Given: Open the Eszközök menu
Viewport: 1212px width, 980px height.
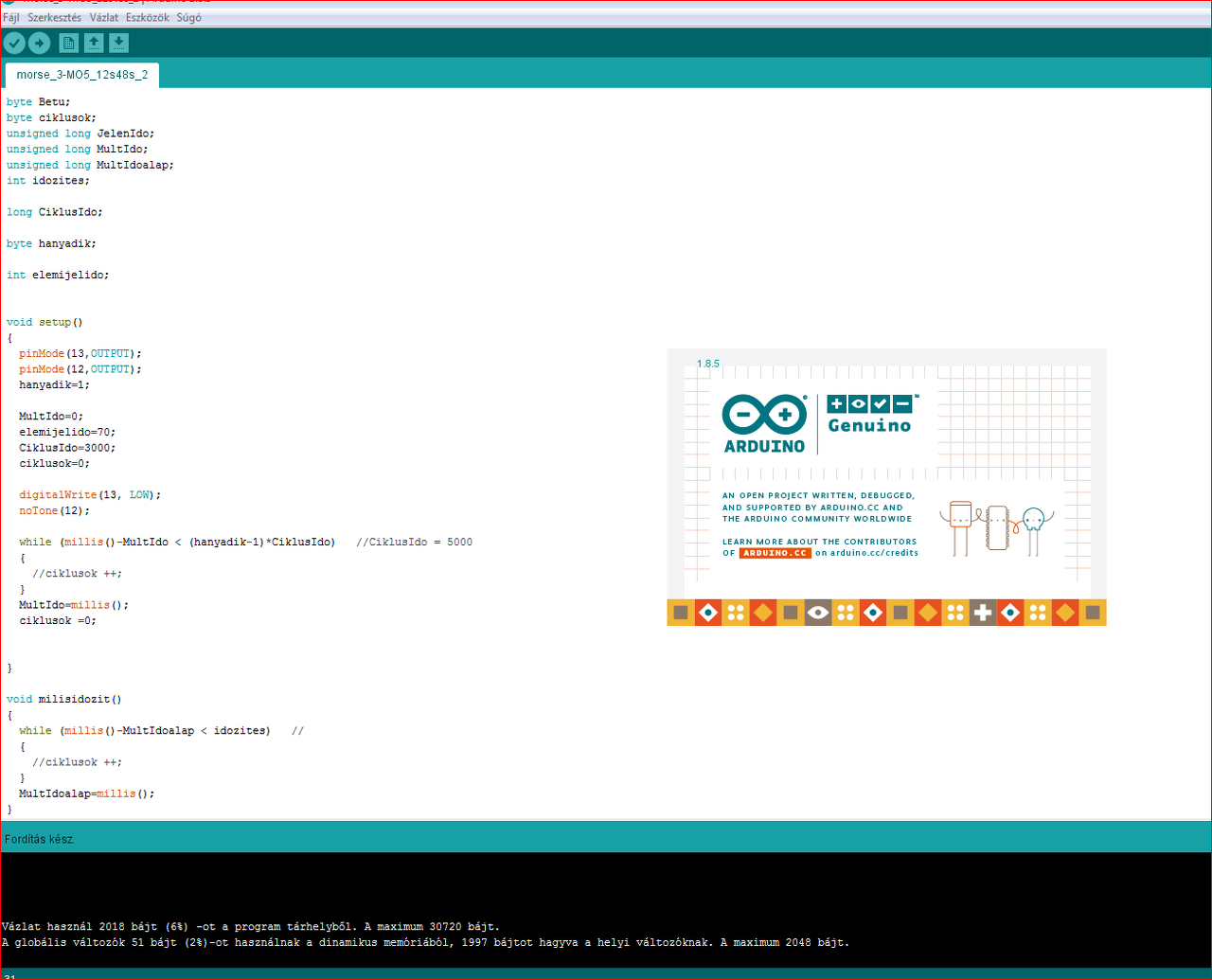Looking at the screenshot, I should click(148, 18).
